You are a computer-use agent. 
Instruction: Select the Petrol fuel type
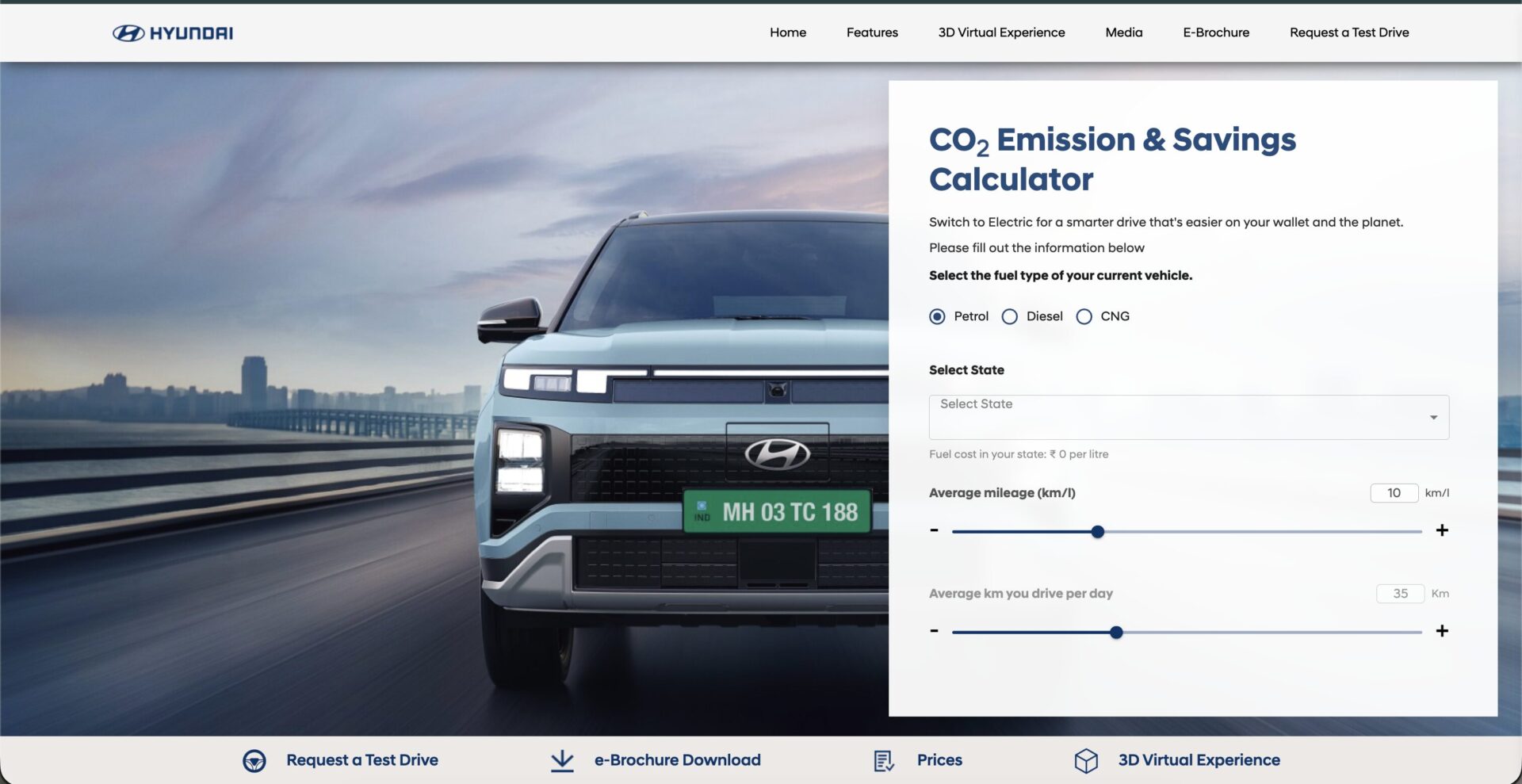[937, 316]
